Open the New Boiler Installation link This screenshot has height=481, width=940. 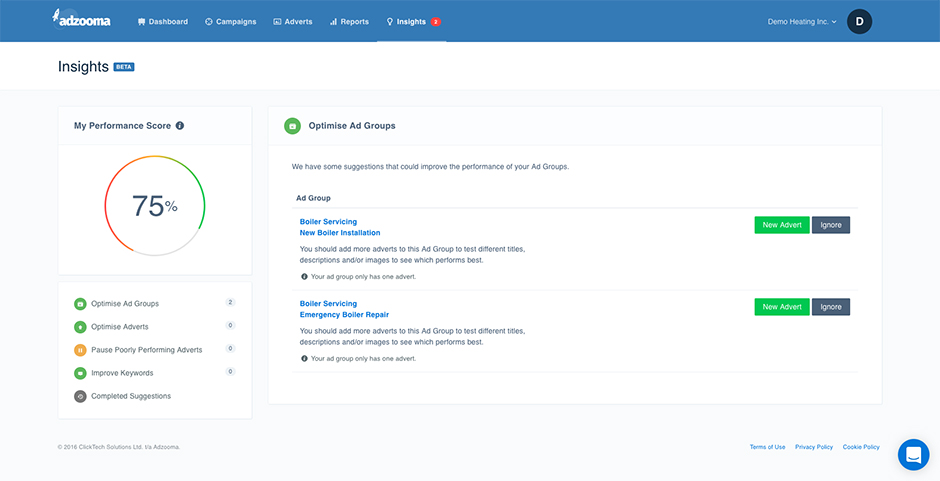coord(340,233)
